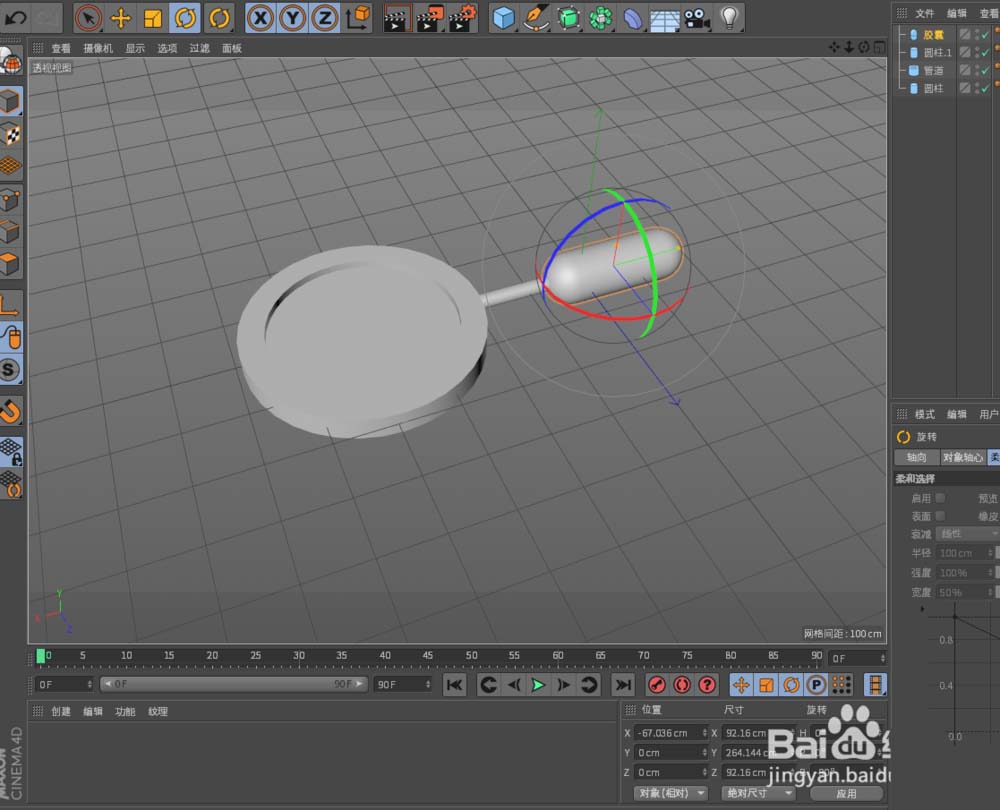This screenshot has height=810, width=1000.
Task: Click Render to Picture Viewer icon
Action: [429, 18]
